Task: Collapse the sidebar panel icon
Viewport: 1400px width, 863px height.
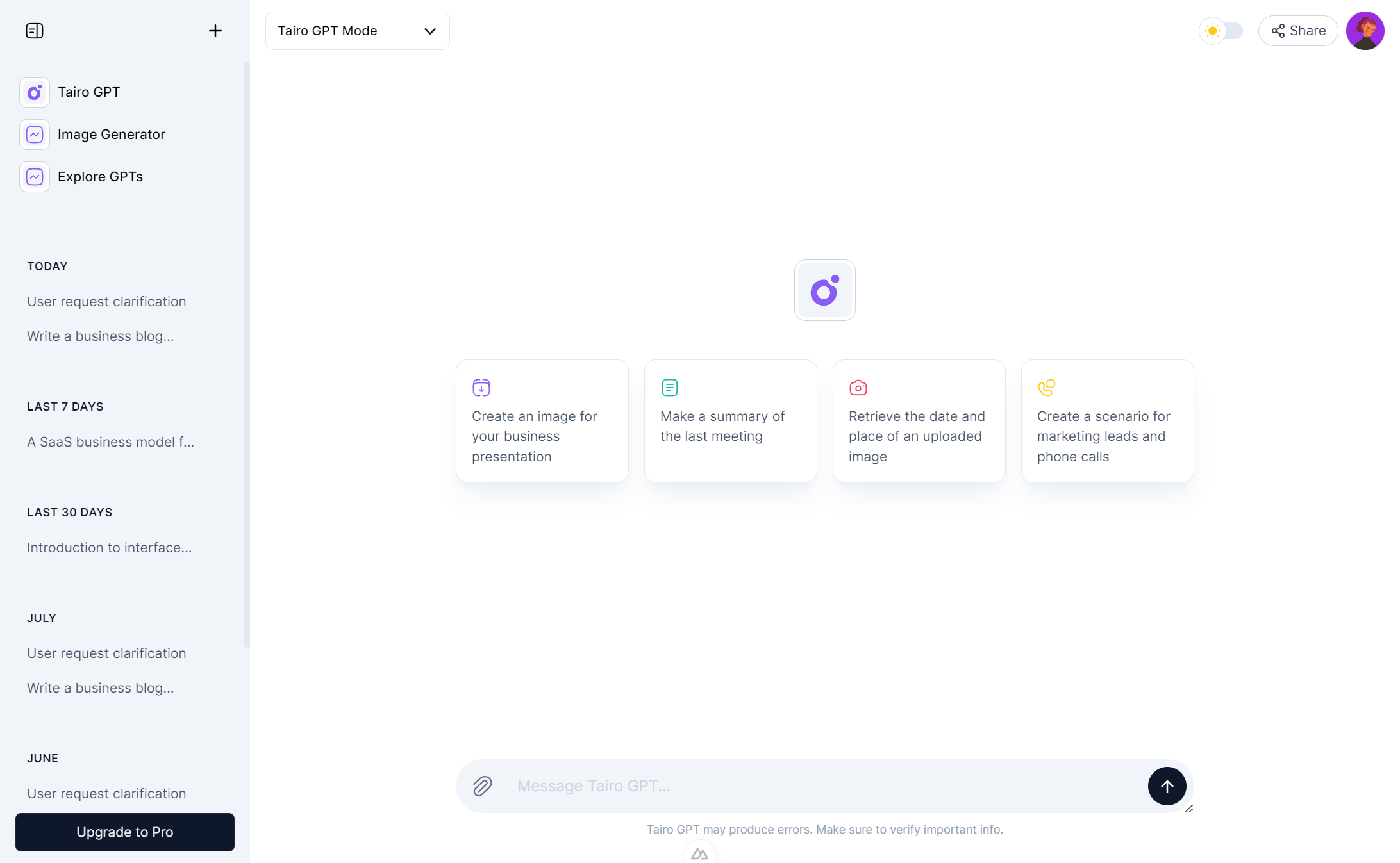Action: (35, 30)
